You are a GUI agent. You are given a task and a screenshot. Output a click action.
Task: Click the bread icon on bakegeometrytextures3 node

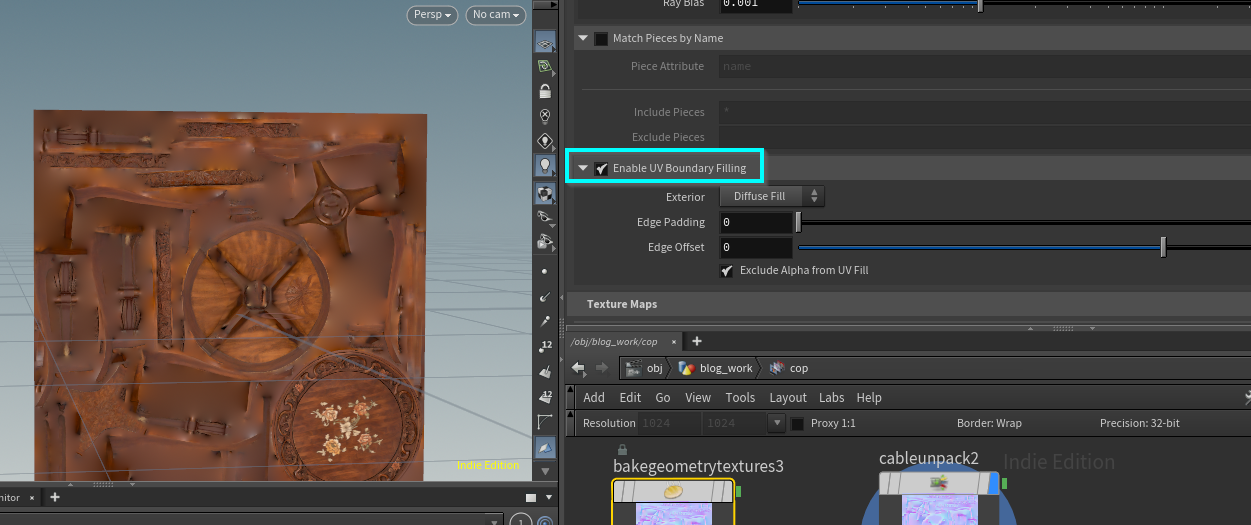(x=673, y=491)
